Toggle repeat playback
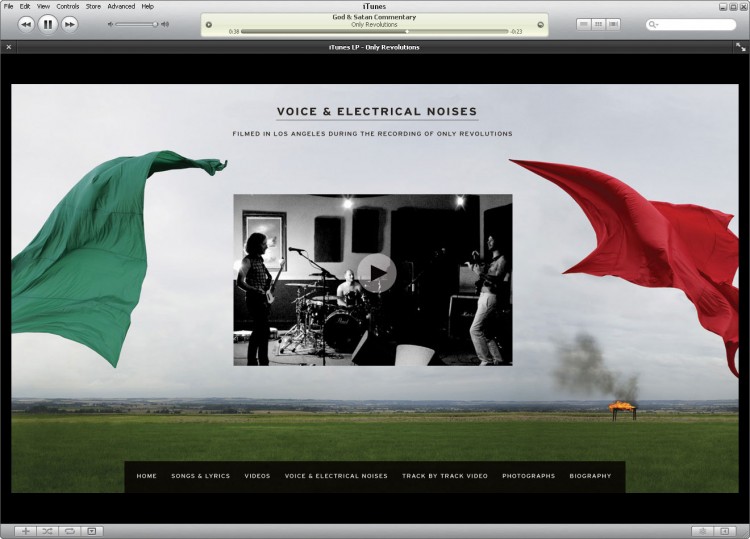 click(x=69, y=531)
